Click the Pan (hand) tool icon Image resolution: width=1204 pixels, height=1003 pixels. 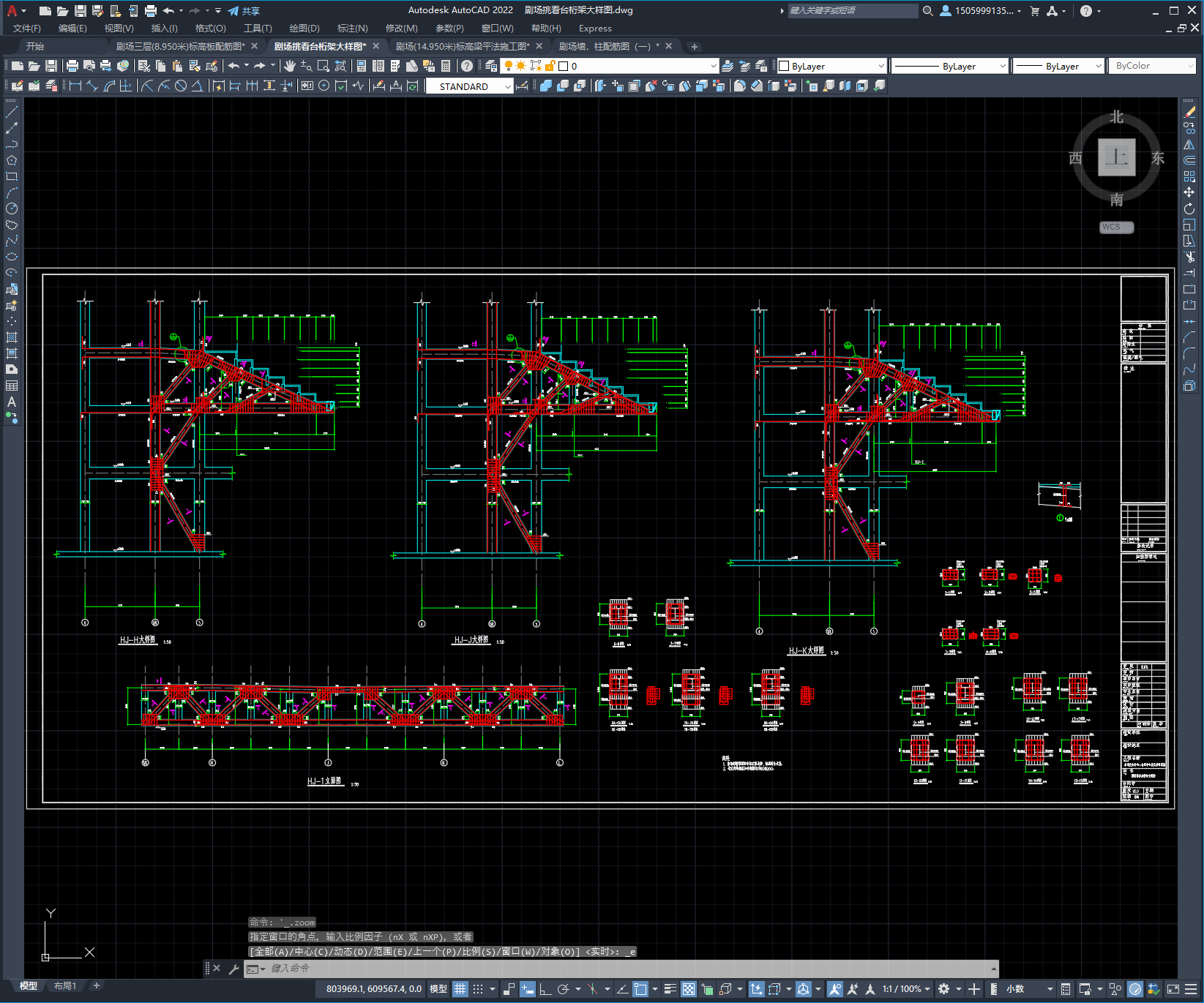click(290, 66)
